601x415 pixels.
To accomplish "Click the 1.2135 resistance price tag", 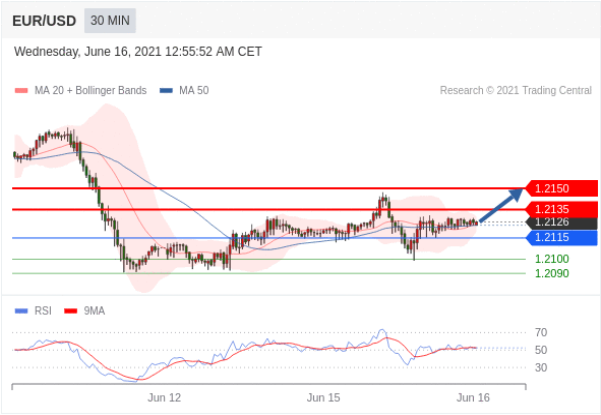I will point(561,209).
